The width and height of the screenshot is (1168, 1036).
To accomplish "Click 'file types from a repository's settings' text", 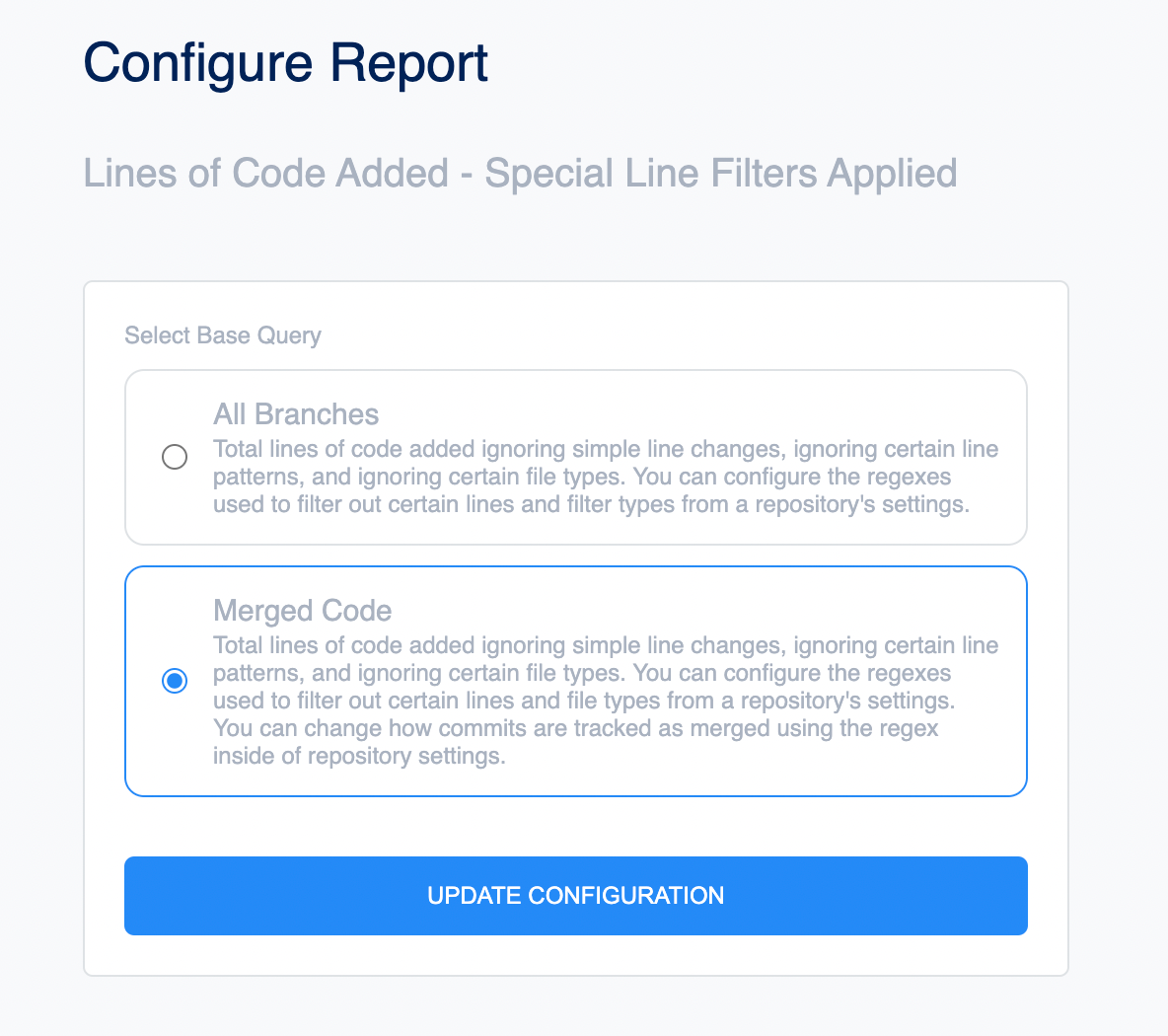I will click(761, 701).
